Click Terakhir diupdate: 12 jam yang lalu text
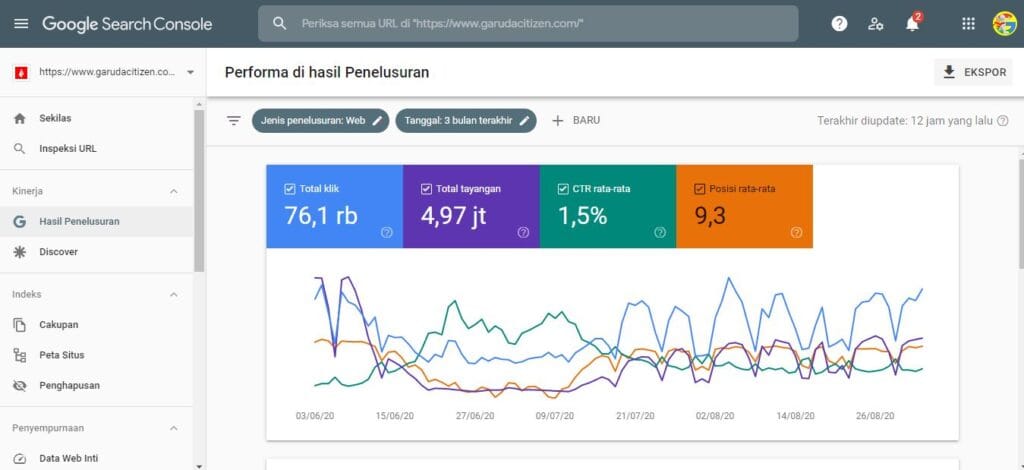Image resolution: width=1024 pixels, height=470 pixels. pos(904,121)
